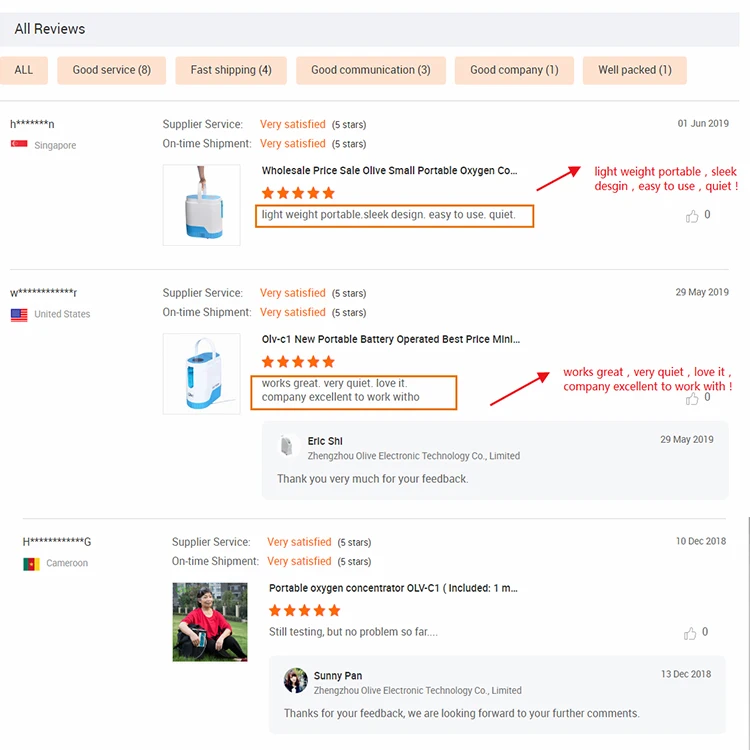This screenshot has width=750, height=750.
Task: Open the woman sitting on grass photo
Action: tap(210, 622)
